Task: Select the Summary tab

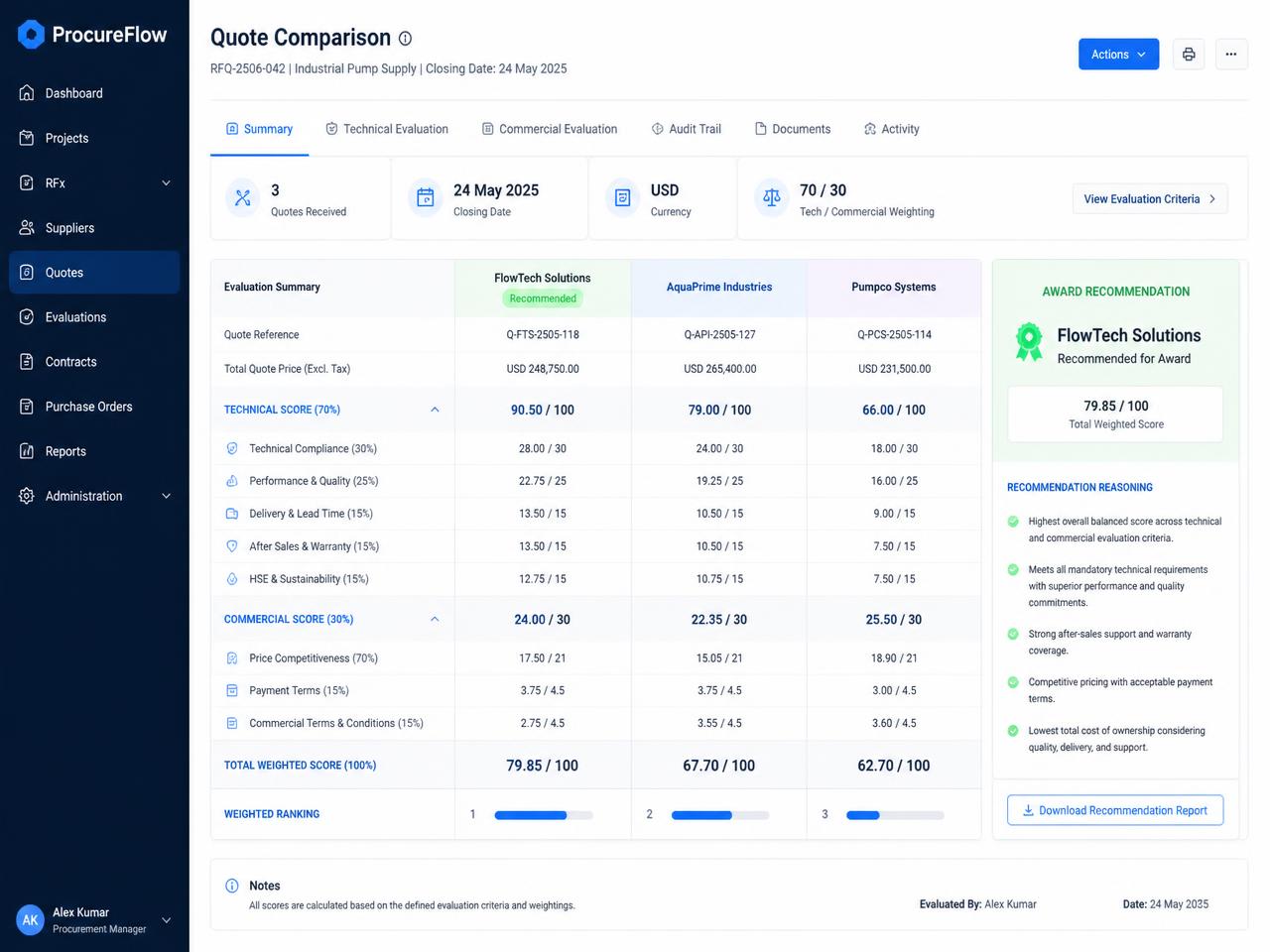Action: (x=259, y=129)
